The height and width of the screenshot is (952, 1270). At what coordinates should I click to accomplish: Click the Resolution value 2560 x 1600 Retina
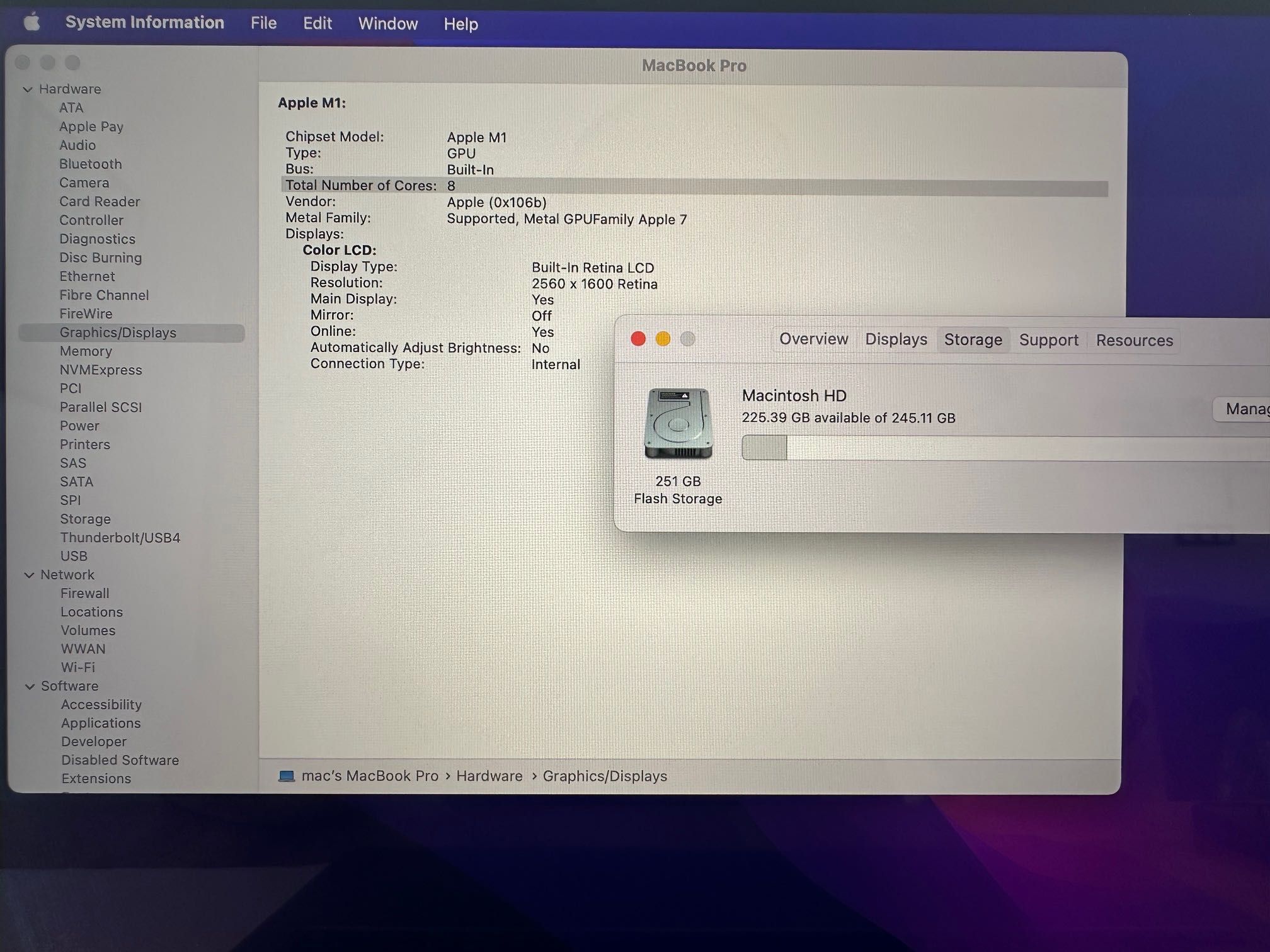pos(594,284)
